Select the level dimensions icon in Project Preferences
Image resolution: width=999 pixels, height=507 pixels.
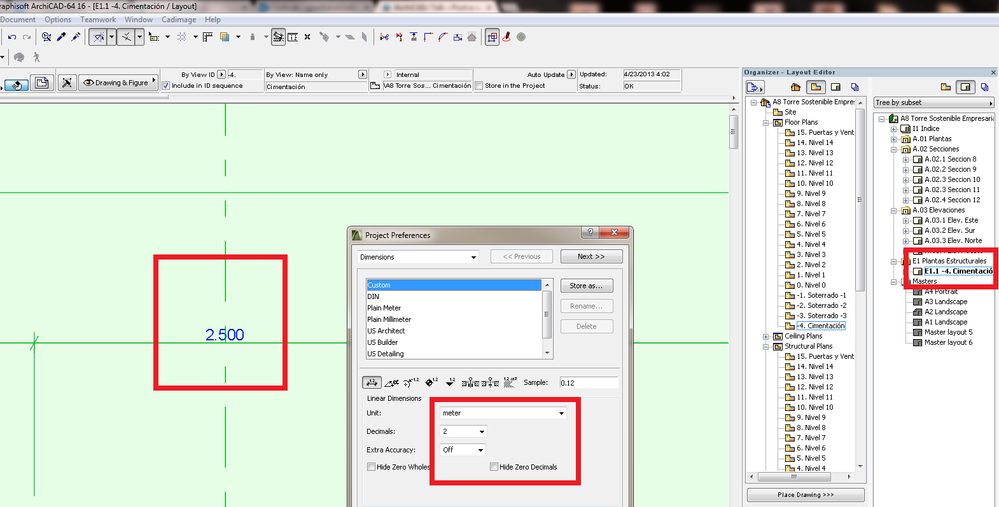pos(431,382)
